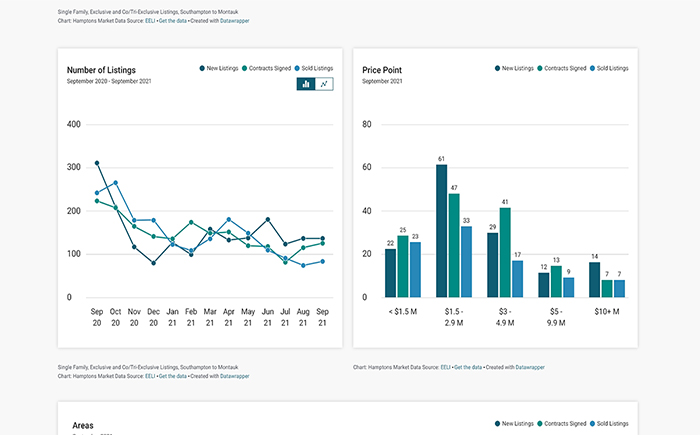Click the 'September 2020 - September 2021' subtitle
This screenshot has width=700, height=435.
point(109,81)
